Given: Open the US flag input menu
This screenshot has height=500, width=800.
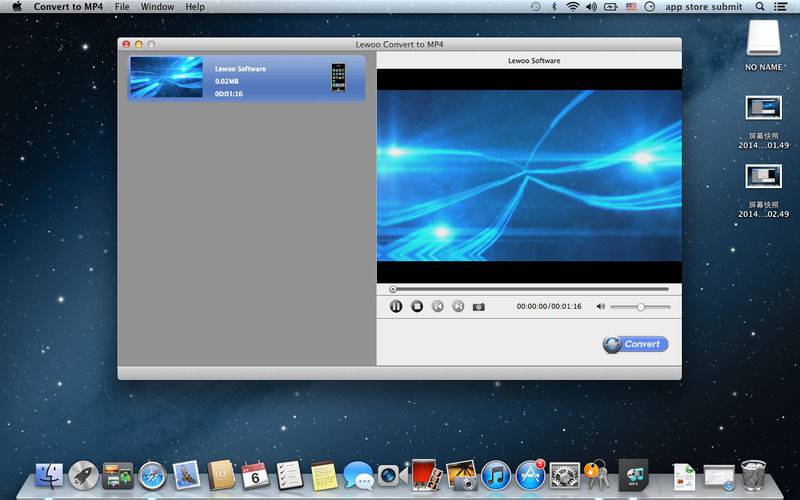Looking at the screenshot, I should [631, 7].
